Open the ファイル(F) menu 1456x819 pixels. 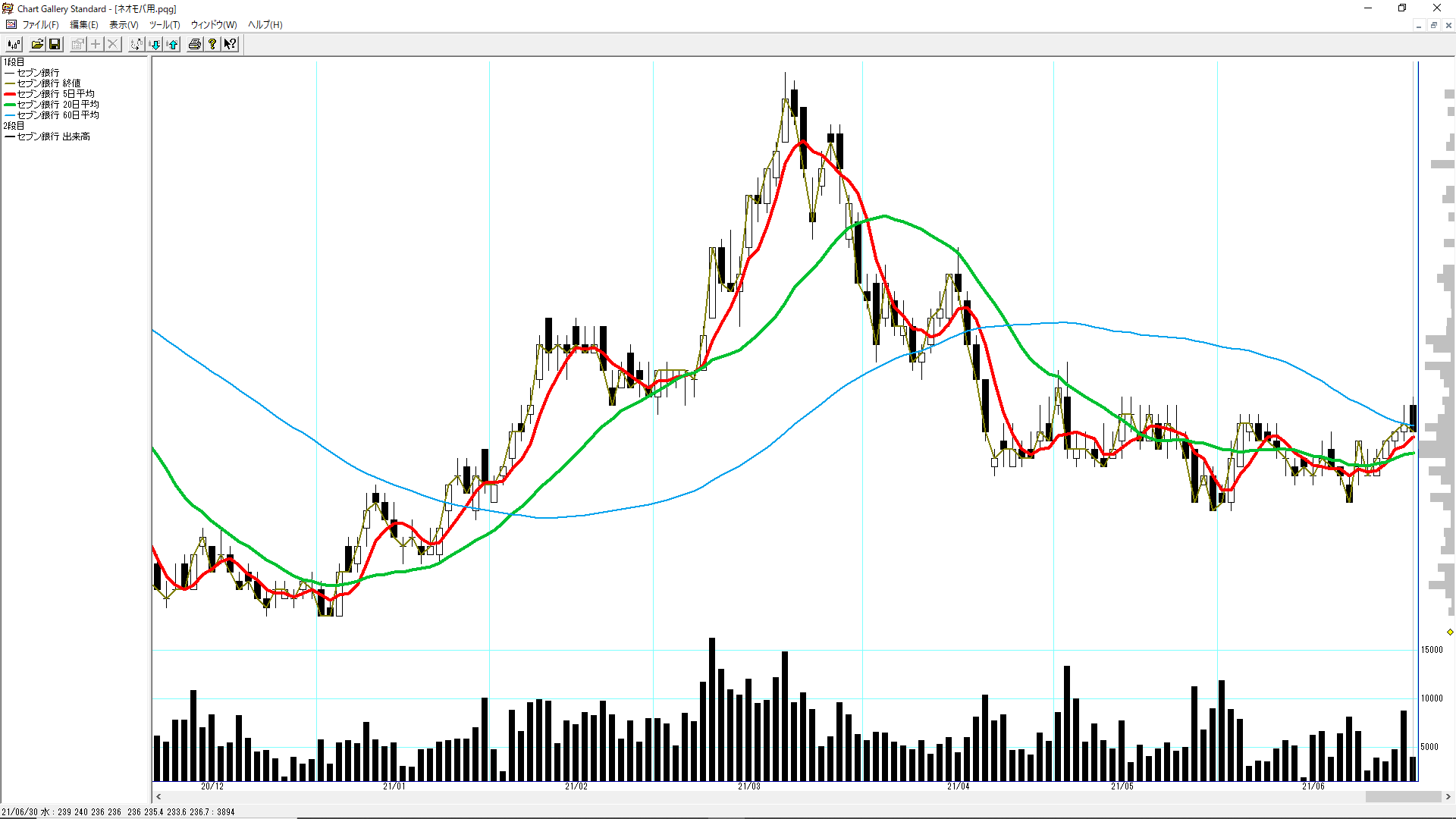(x=40, y=24)
